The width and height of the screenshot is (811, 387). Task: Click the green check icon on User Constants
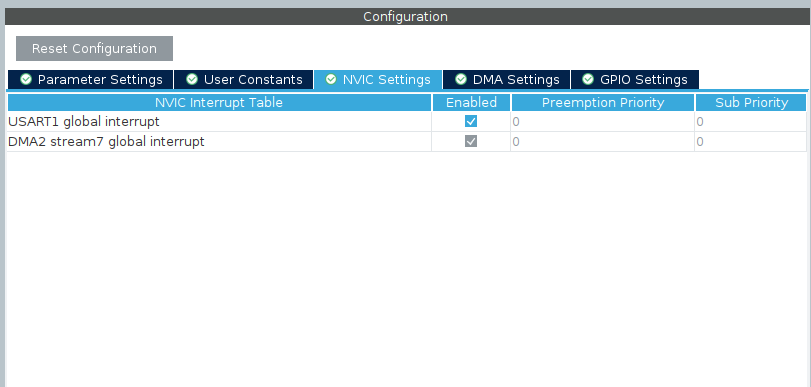[x=192, y=79]
